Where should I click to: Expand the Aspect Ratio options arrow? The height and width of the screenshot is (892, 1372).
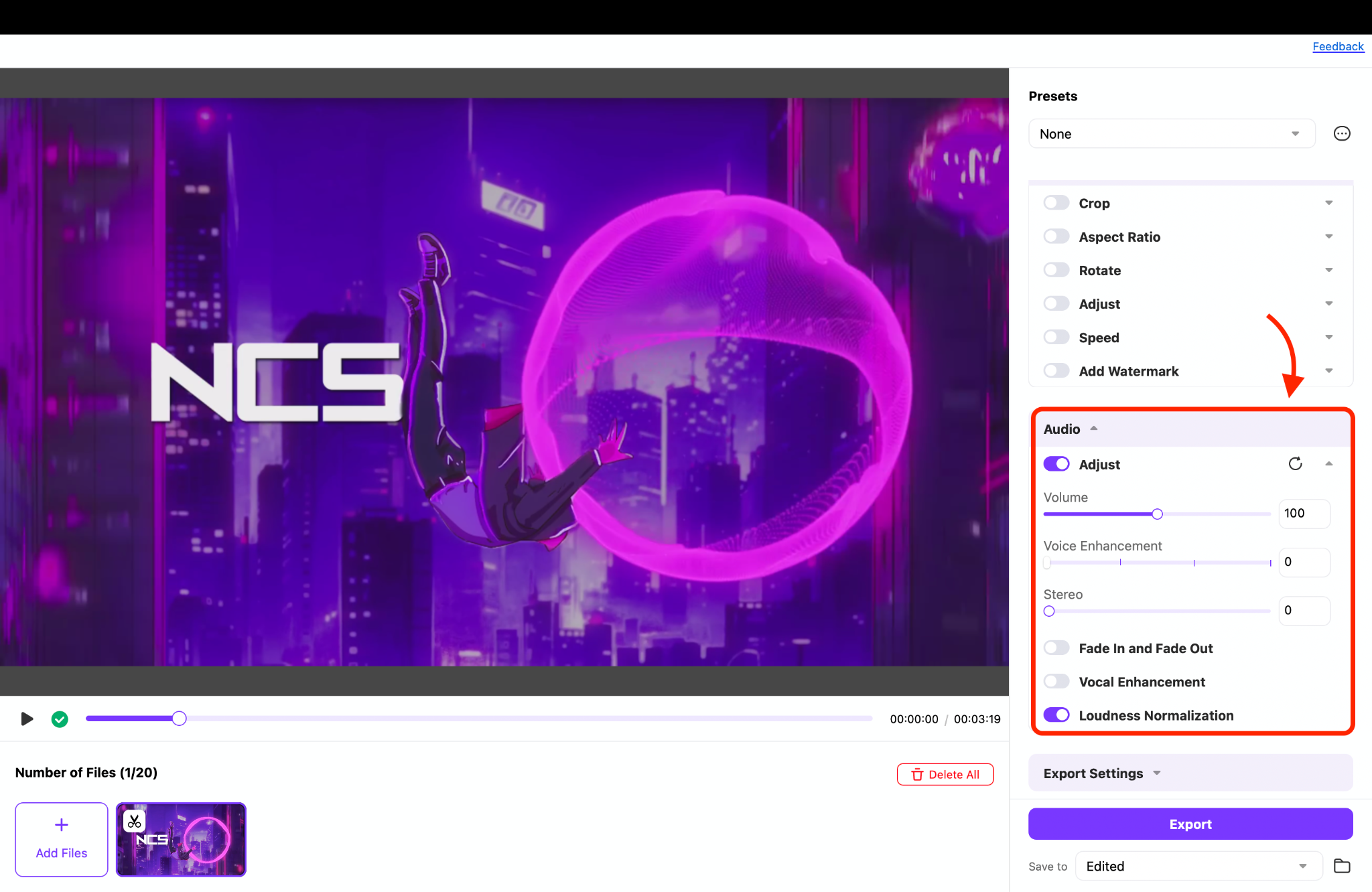tap(1329, 236)
